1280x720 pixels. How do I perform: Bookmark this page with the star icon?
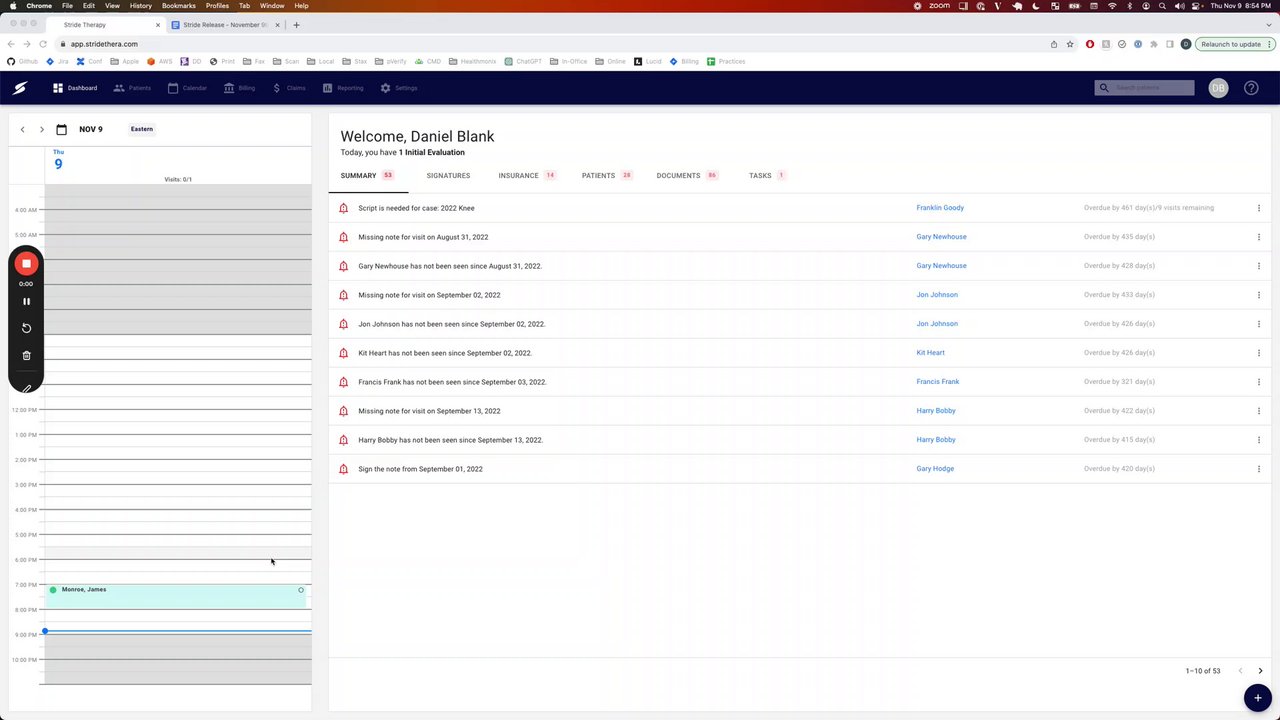(x=1070, y=44)
